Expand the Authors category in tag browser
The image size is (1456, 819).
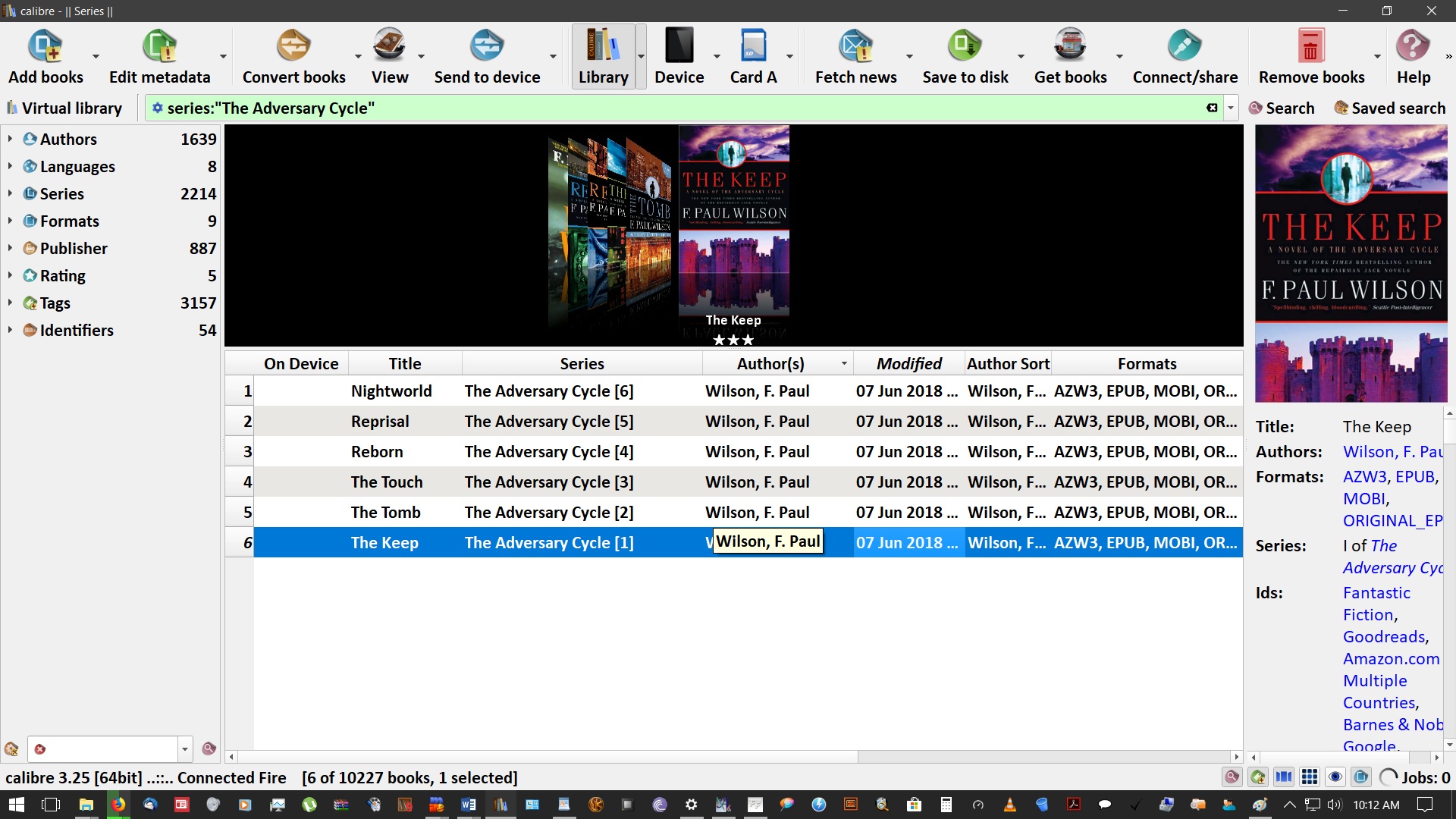click(x=10, y=139)
